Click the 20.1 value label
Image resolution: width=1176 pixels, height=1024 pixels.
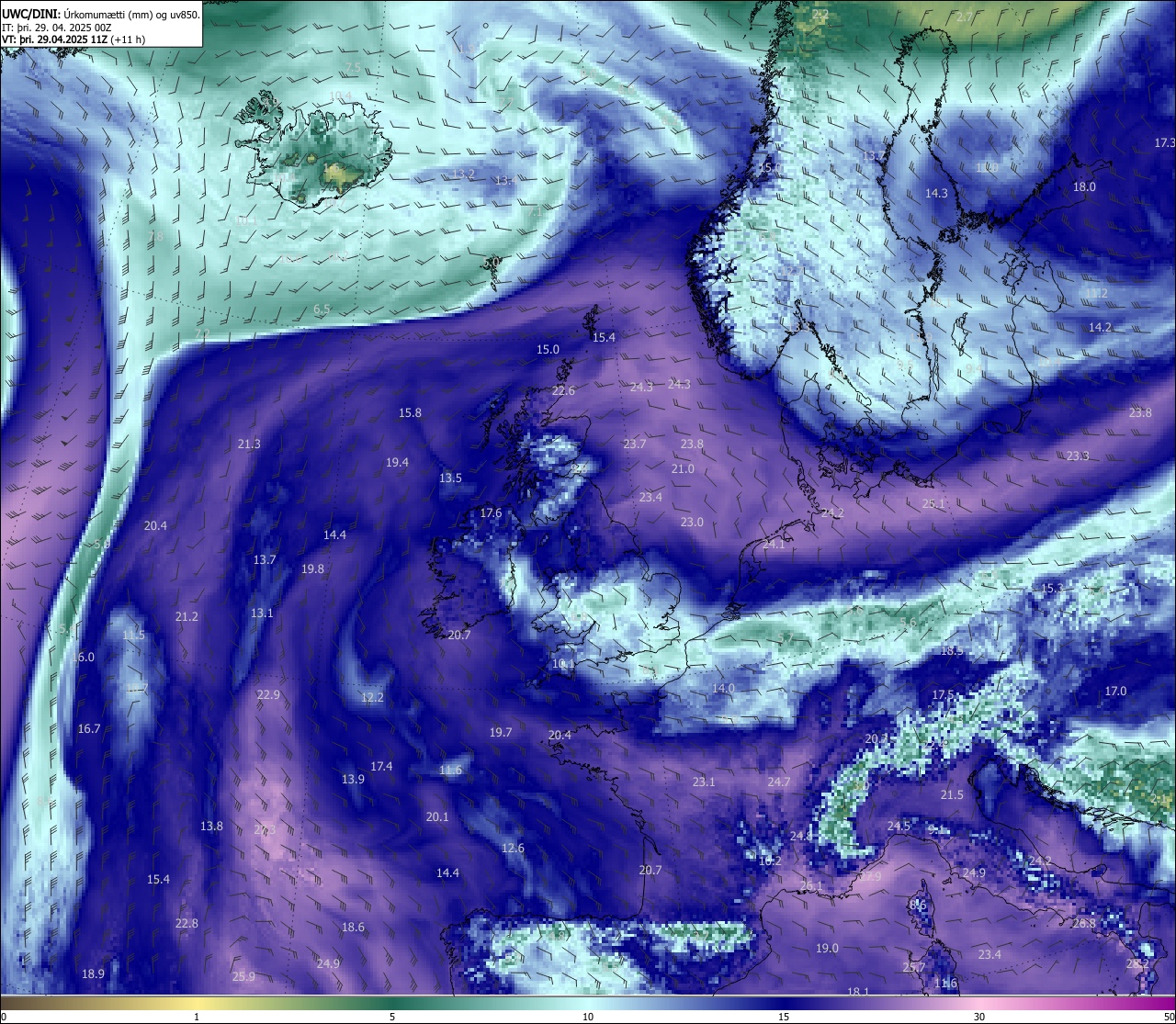pos(437,816)
